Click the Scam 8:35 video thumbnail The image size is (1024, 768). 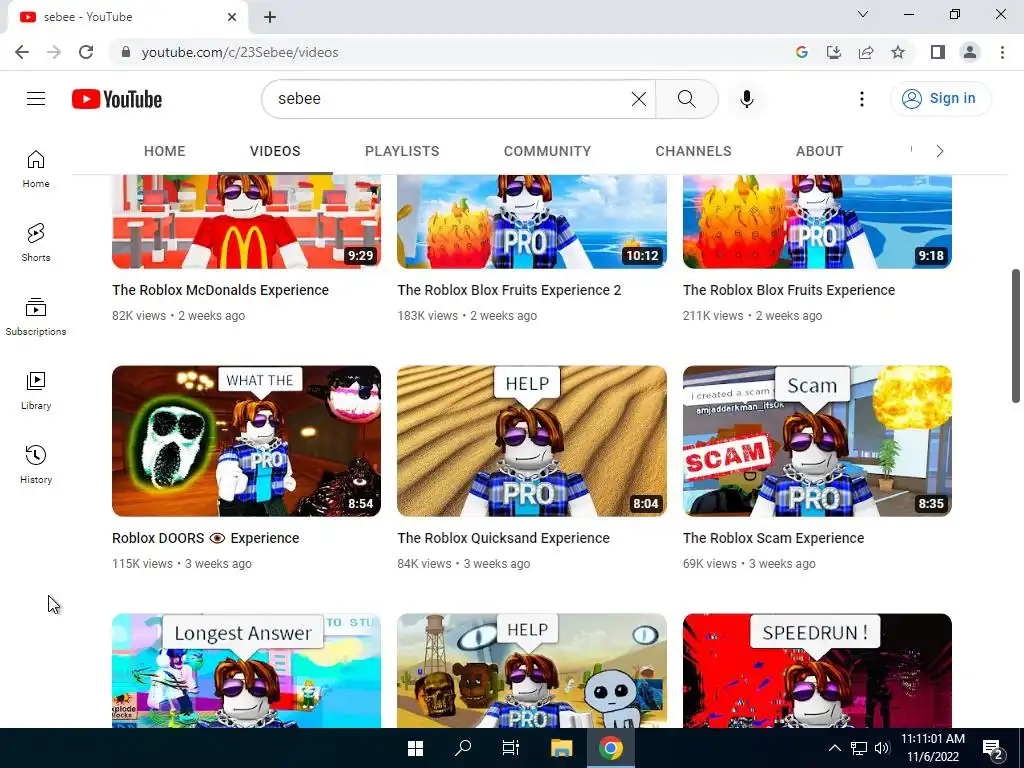pyautogui.click(x=817, y=441)
